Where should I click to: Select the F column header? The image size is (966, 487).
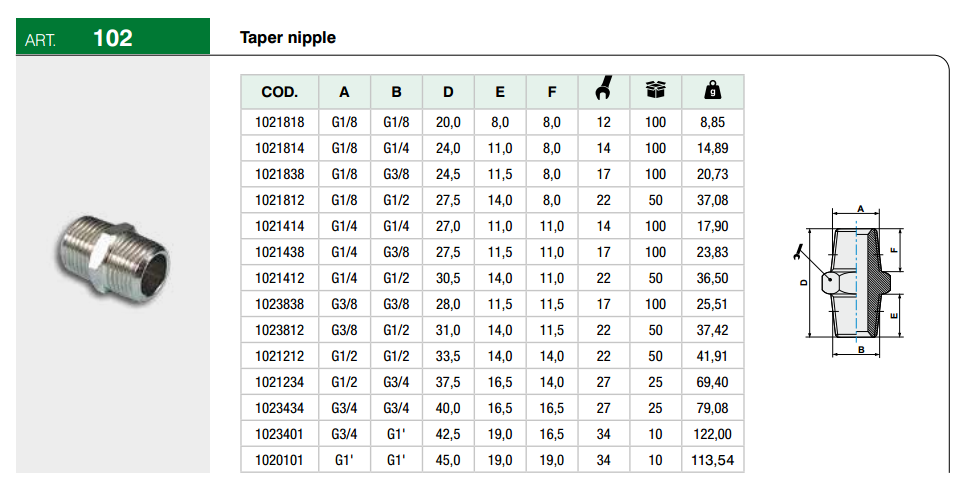[x=552, y=92]
